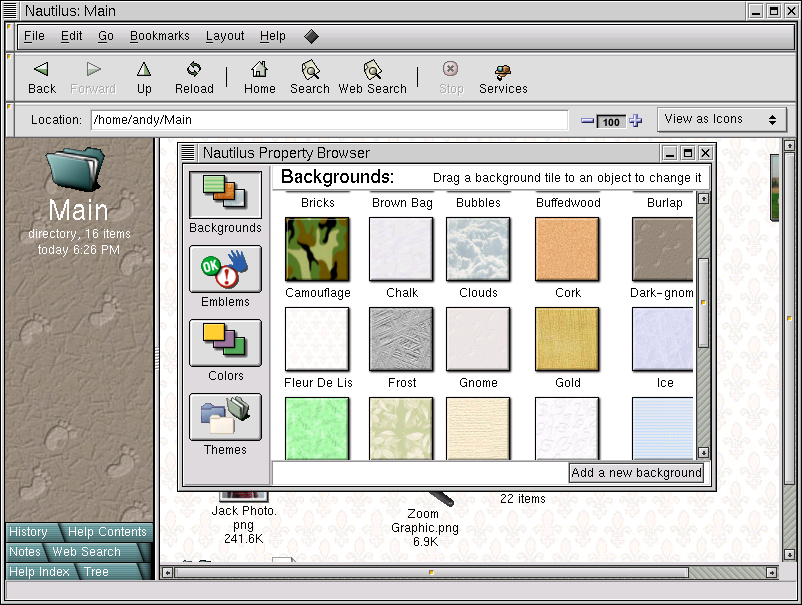Zoom out with the minus icon
This screenshot has width=802, height=605.
(x=588, y=121)
